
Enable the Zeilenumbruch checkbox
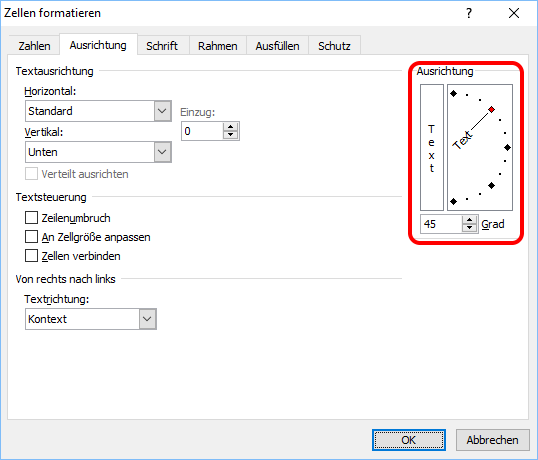pos(31,217)
